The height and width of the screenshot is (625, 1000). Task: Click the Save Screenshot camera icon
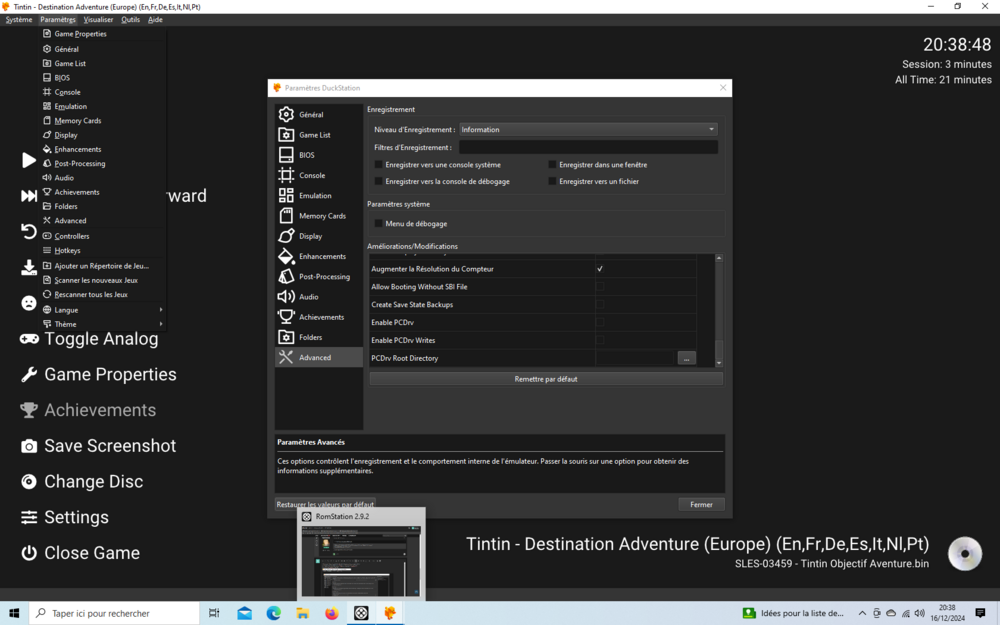tap(29, 446)
